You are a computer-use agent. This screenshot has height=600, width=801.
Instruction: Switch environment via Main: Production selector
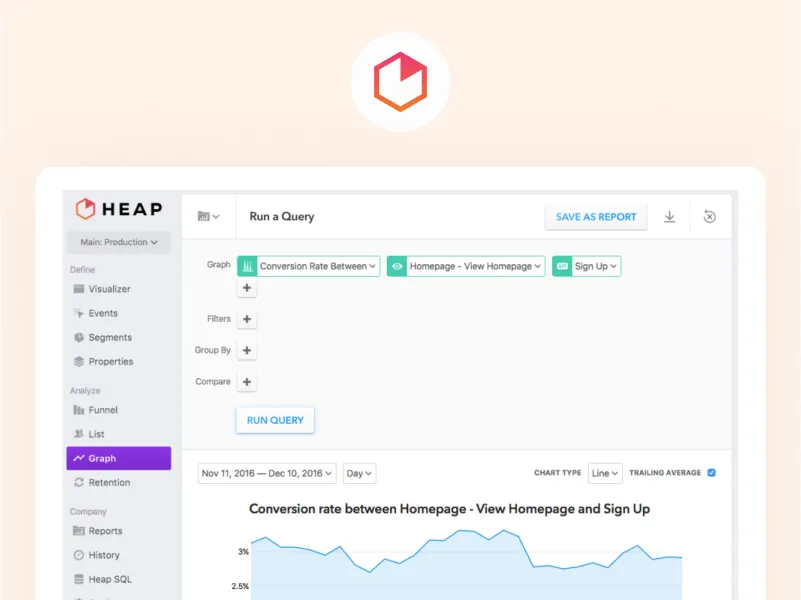tap(119, 242)
